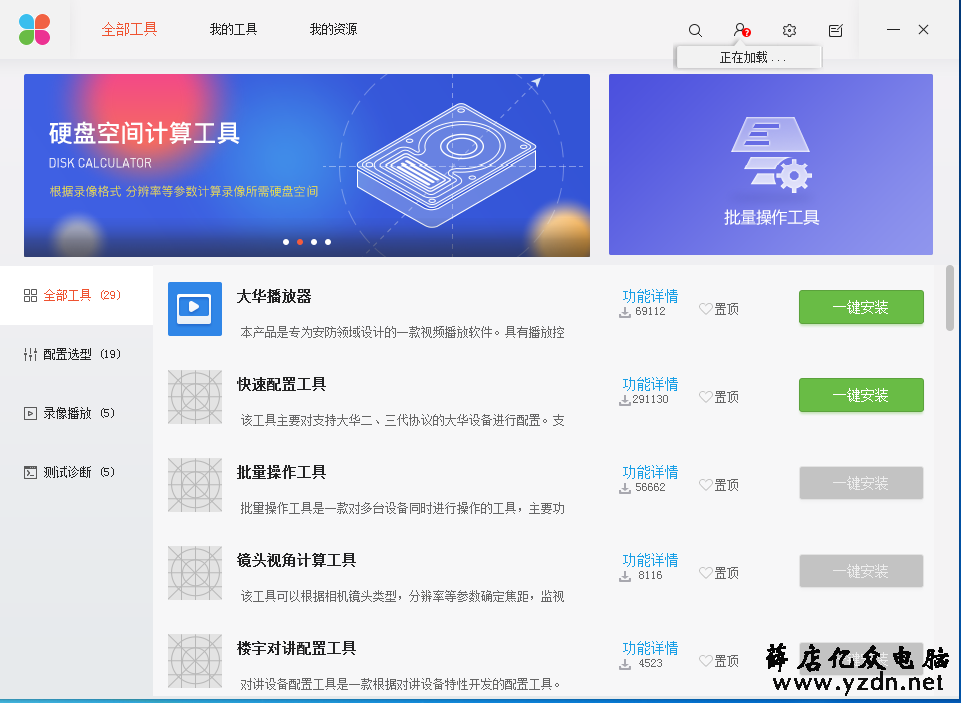Viewport: 961px width, 703px height.
Task: Switch to the 我的工具 tab
Action: pyautogui.click(x=234, y=29)
